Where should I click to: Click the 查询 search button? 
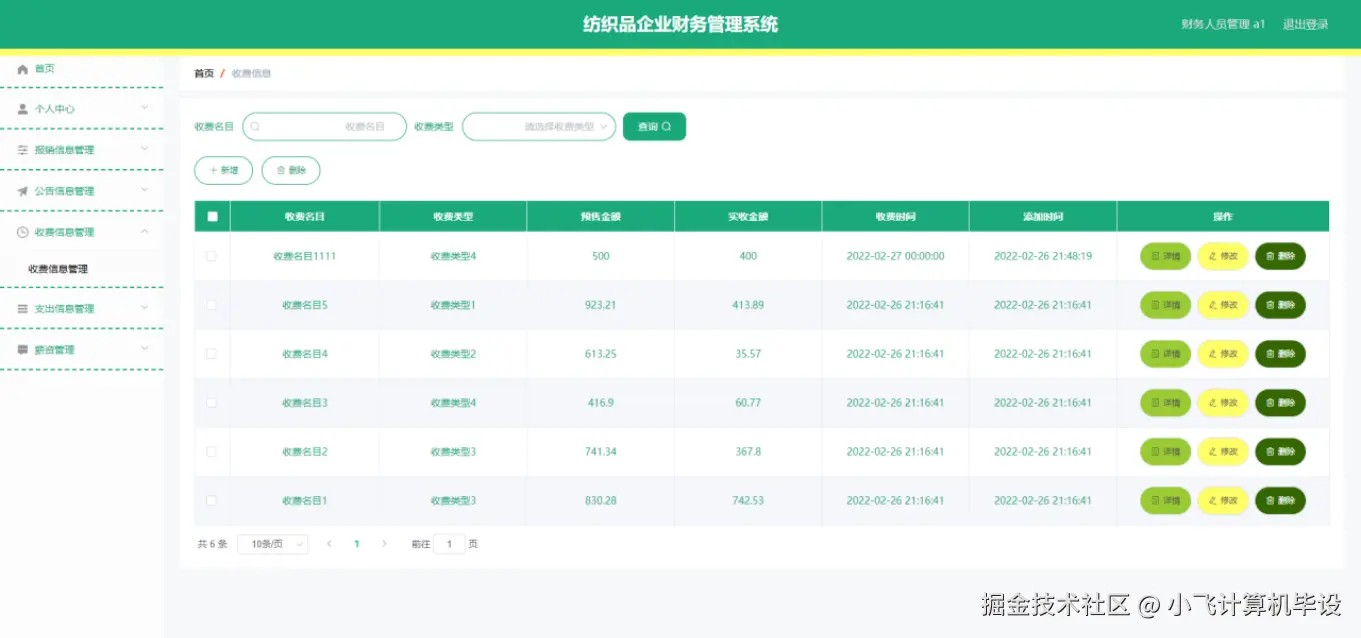[654, 127]
